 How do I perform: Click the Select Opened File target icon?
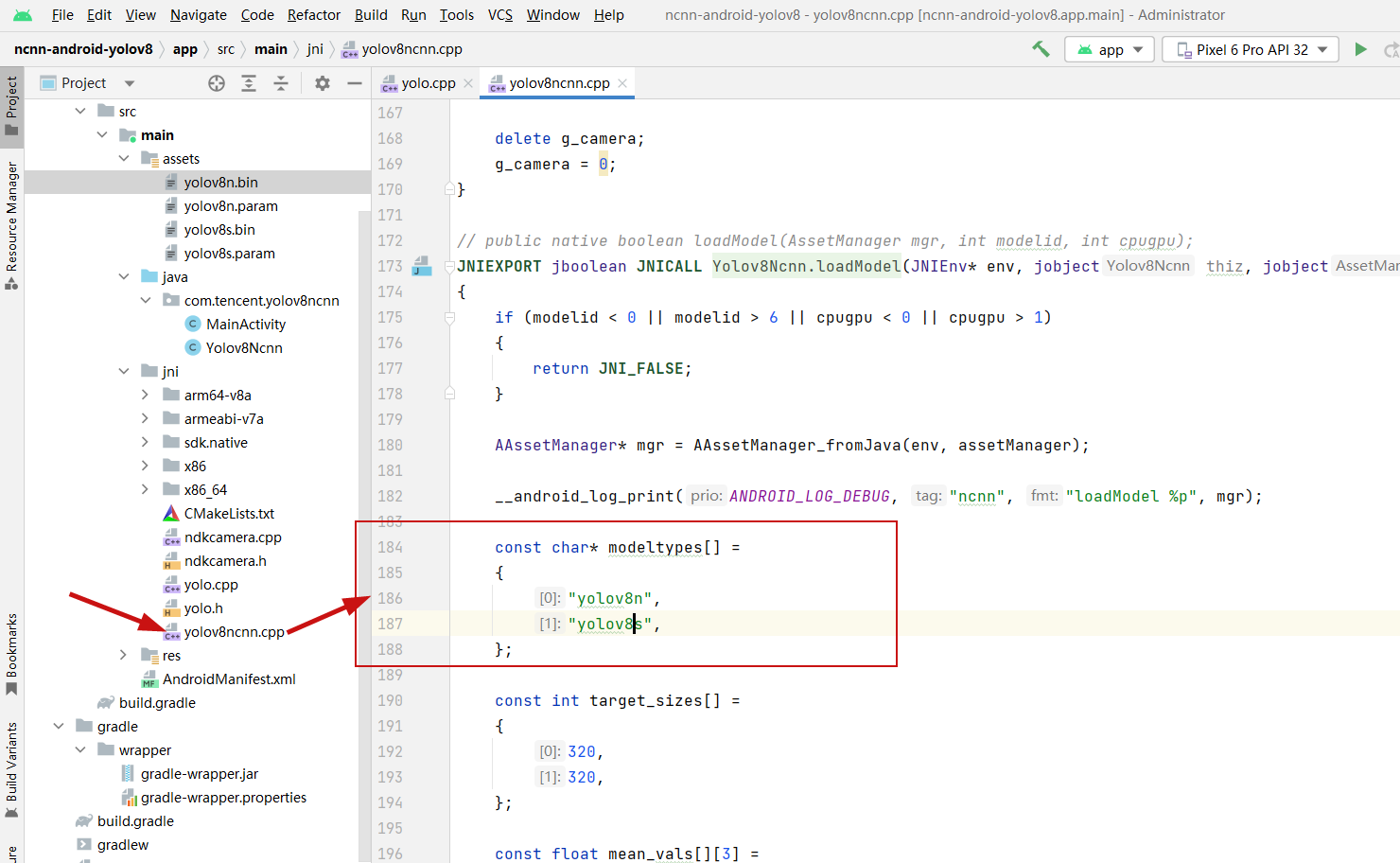pos(217,83)
